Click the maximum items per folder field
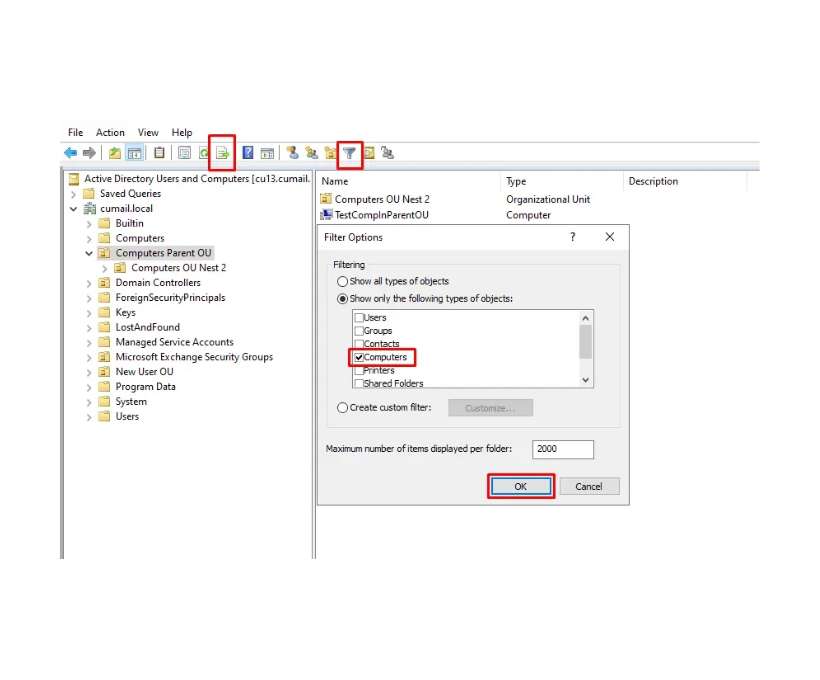This screenshot has width=820, height=680. (562, 449)
